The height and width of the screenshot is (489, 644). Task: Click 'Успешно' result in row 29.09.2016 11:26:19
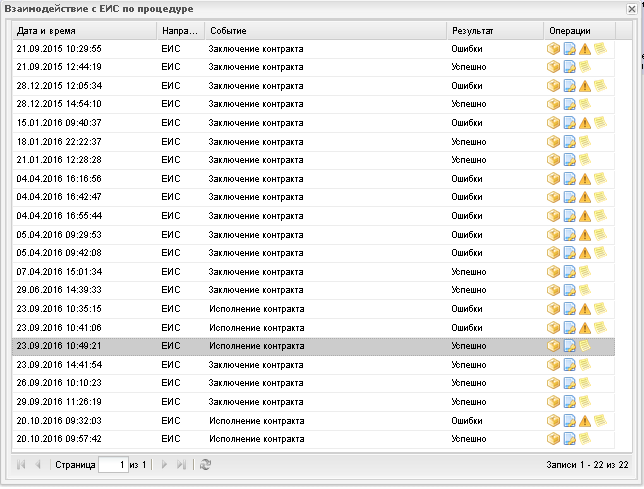tap(469, 402)
